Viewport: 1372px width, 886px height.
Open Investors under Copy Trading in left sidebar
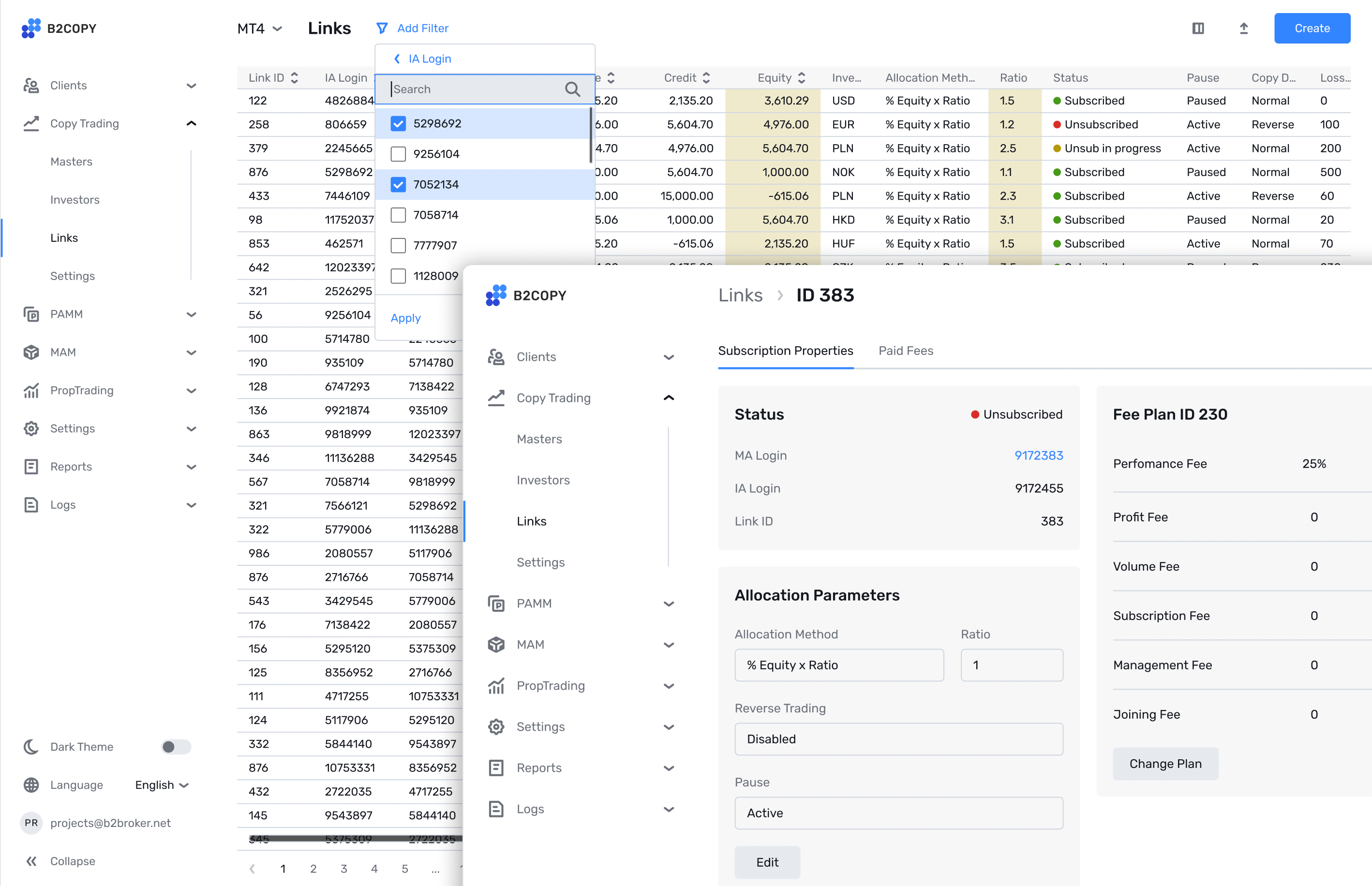coord(75,200)
